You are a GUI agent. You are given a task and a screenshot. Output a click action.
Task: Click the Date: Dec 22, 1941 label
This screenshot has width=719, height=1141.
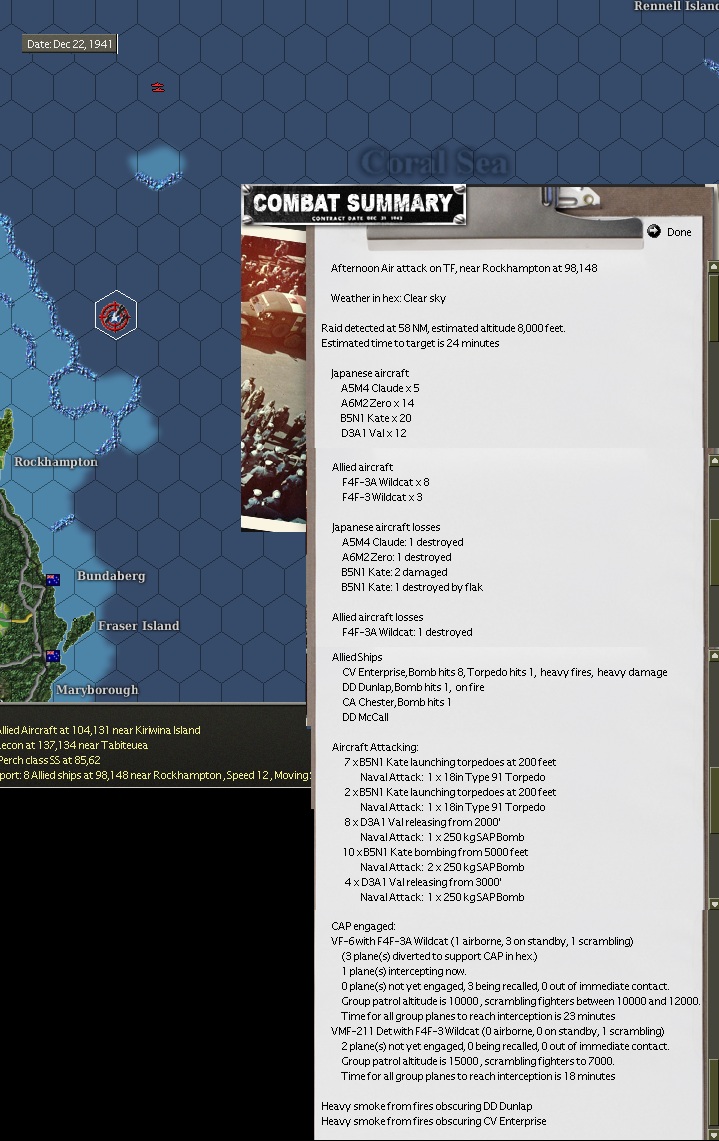70,44
